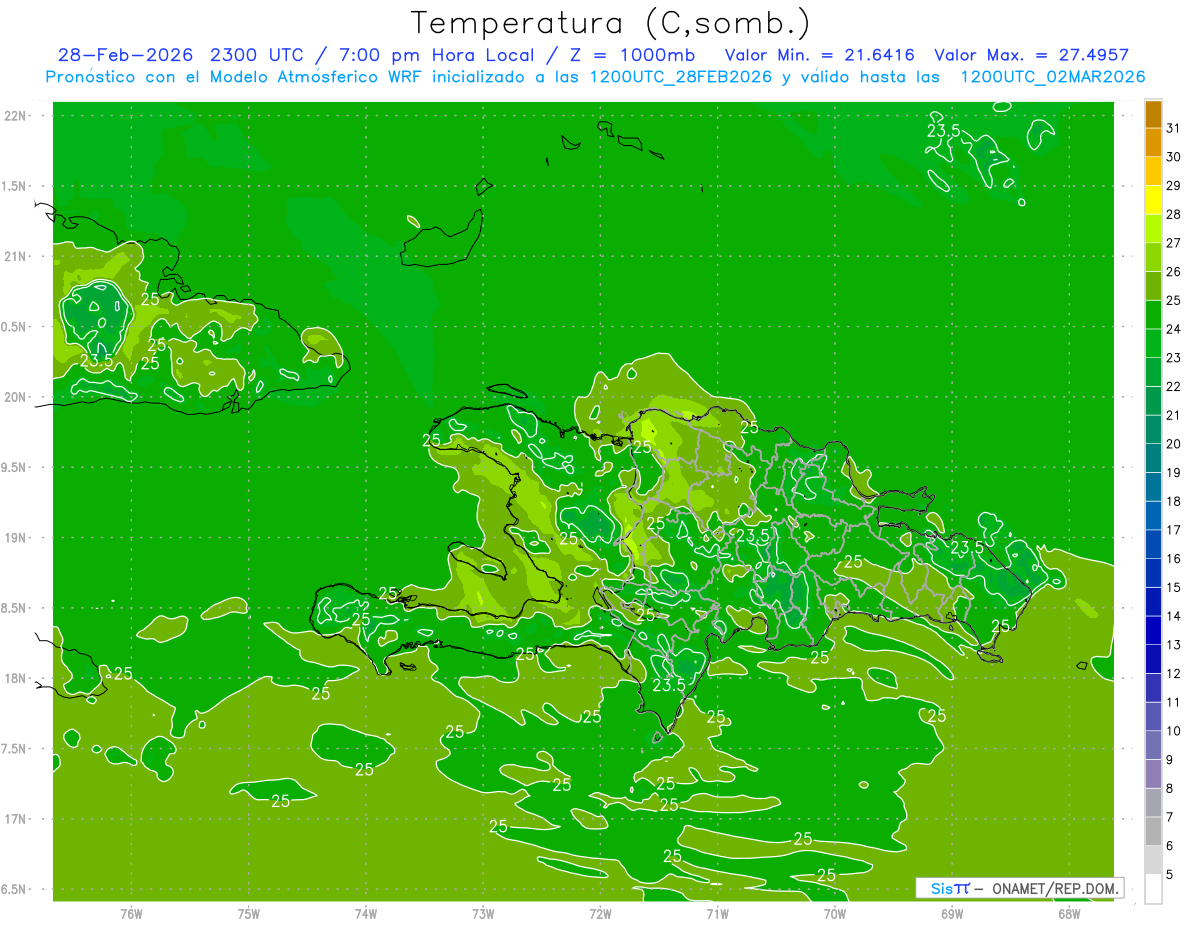Click the "69W" longitude axis label
The image size is (1200, 927).
tap(952, 913)
